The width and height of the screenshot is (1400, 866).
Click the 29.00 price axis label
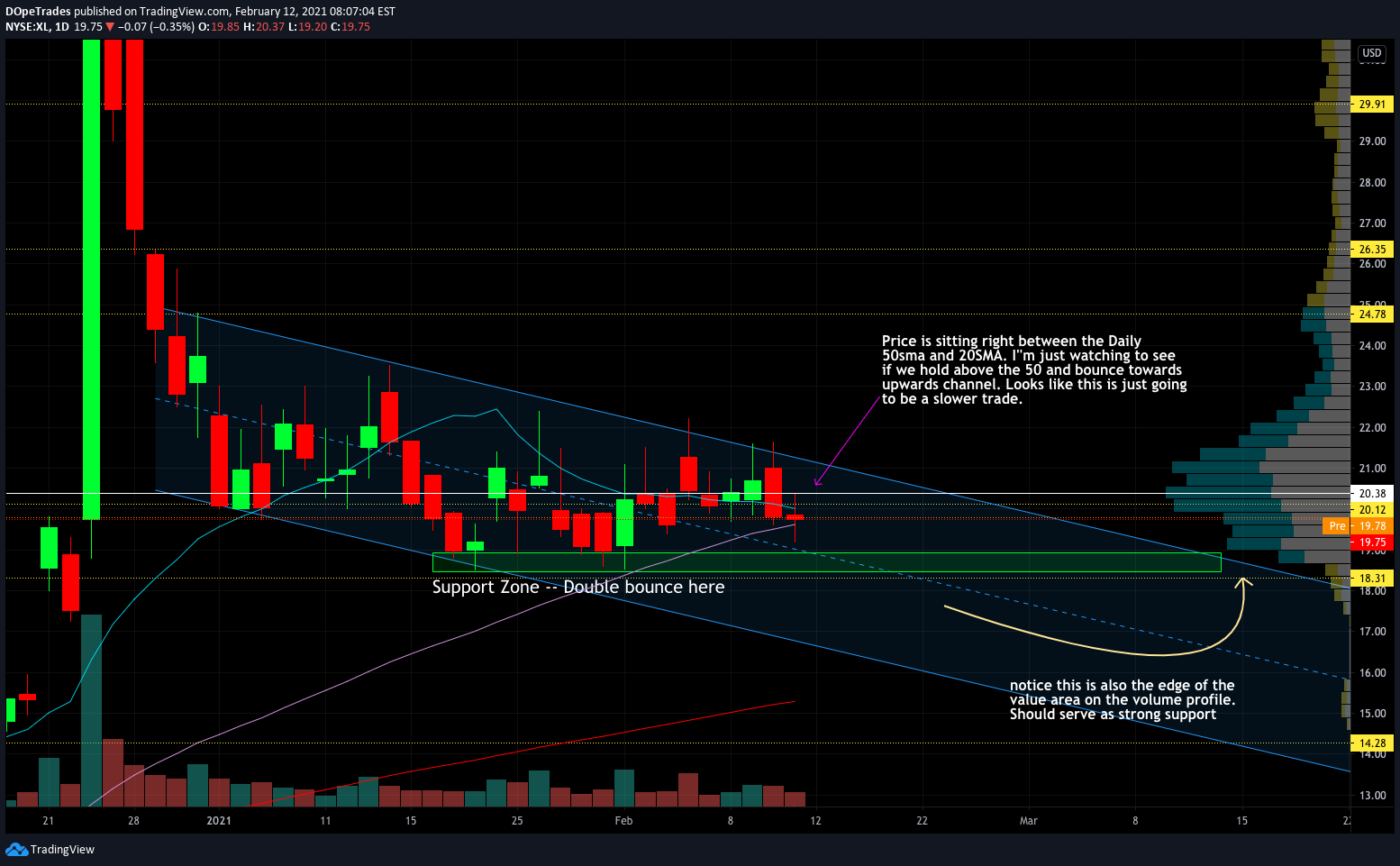[1372, 141]
